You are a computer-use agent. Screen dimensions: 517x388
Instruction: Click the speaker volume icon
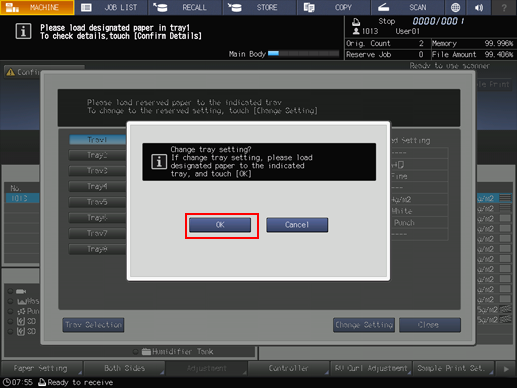click(479, 7)
